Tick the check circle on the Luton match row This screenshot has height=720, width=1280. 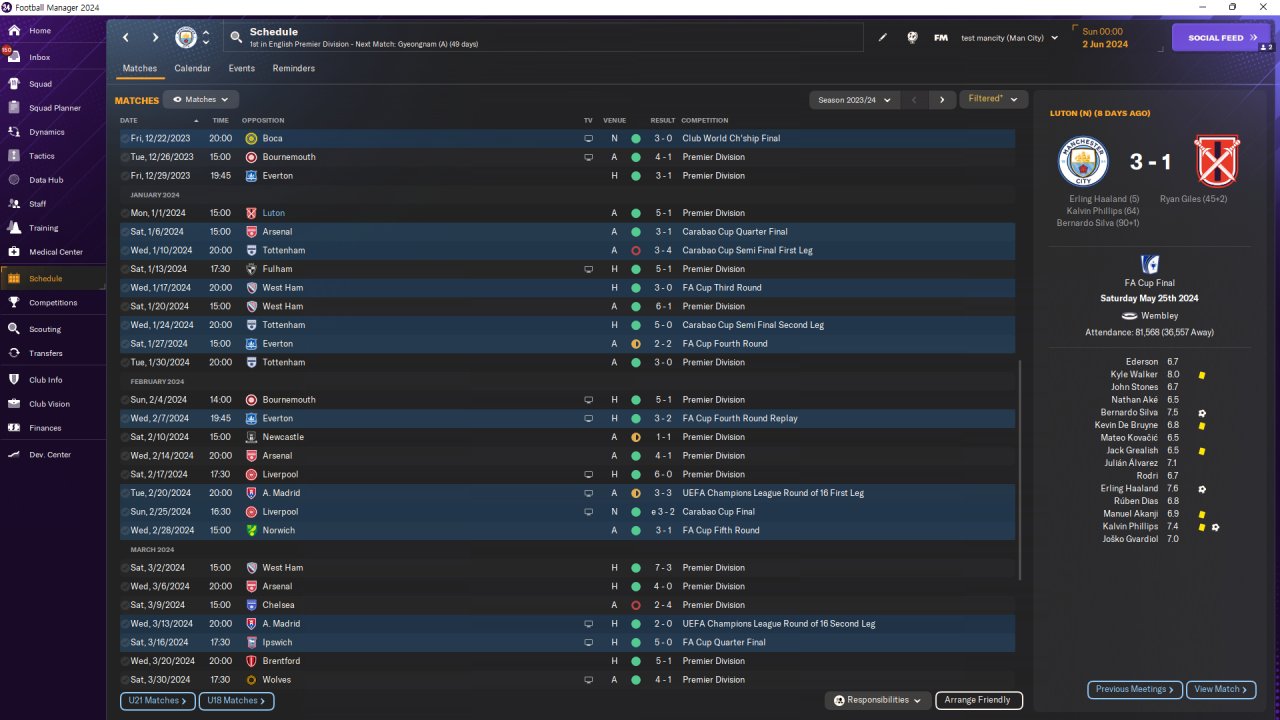pos(125,213)
